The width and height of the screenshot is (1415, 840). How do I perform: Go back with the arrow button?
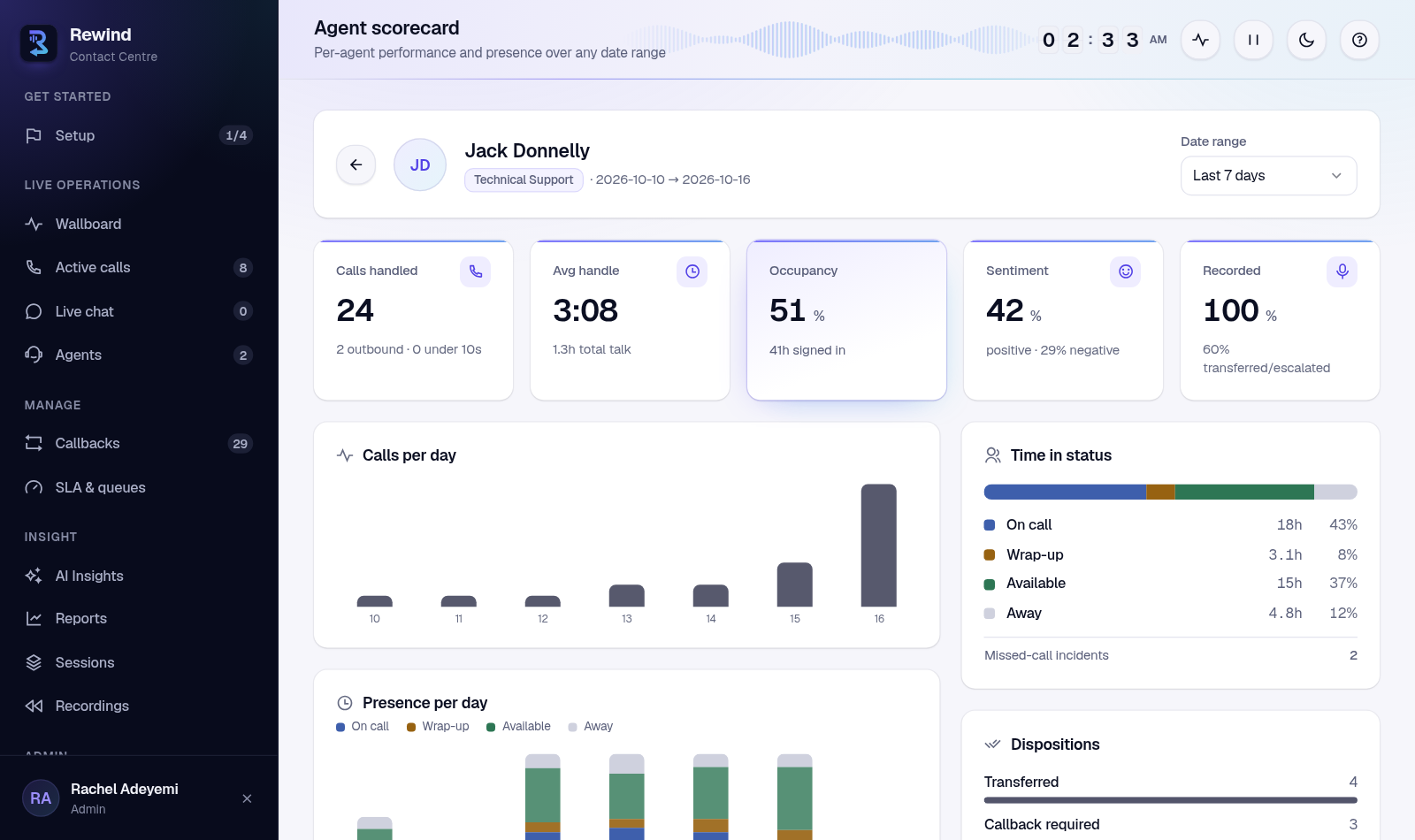(x=356, y=164)
